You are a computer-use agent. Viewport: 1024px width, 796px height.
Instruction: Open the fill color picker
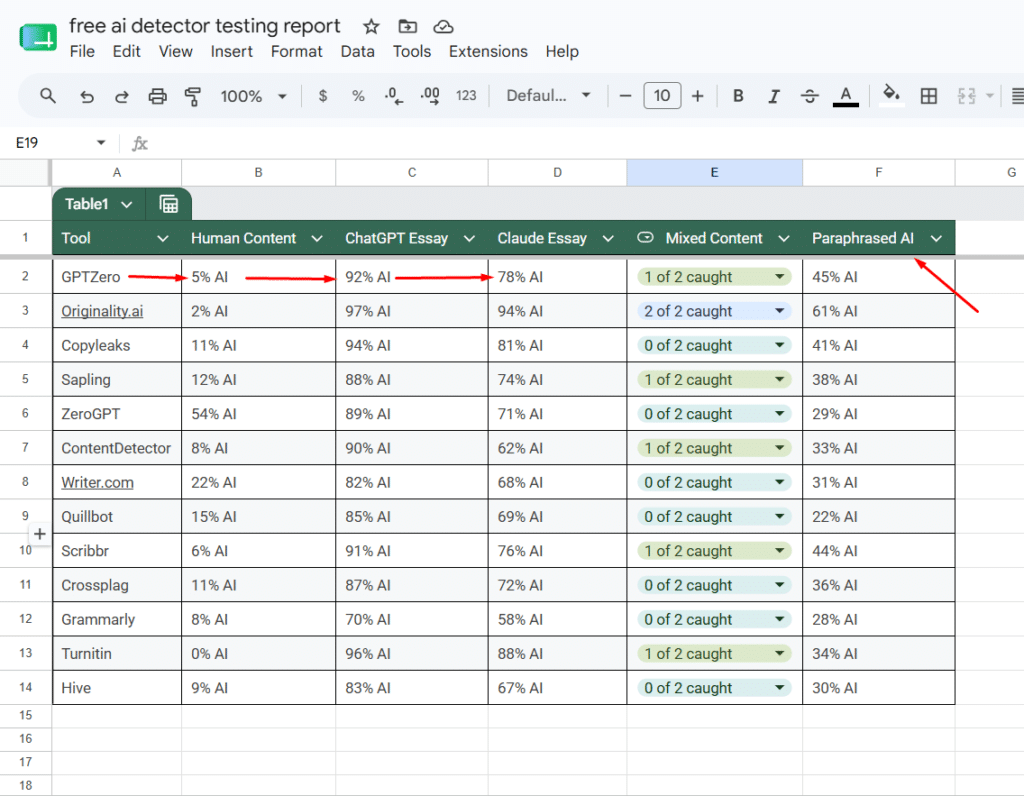click(891, 95)
